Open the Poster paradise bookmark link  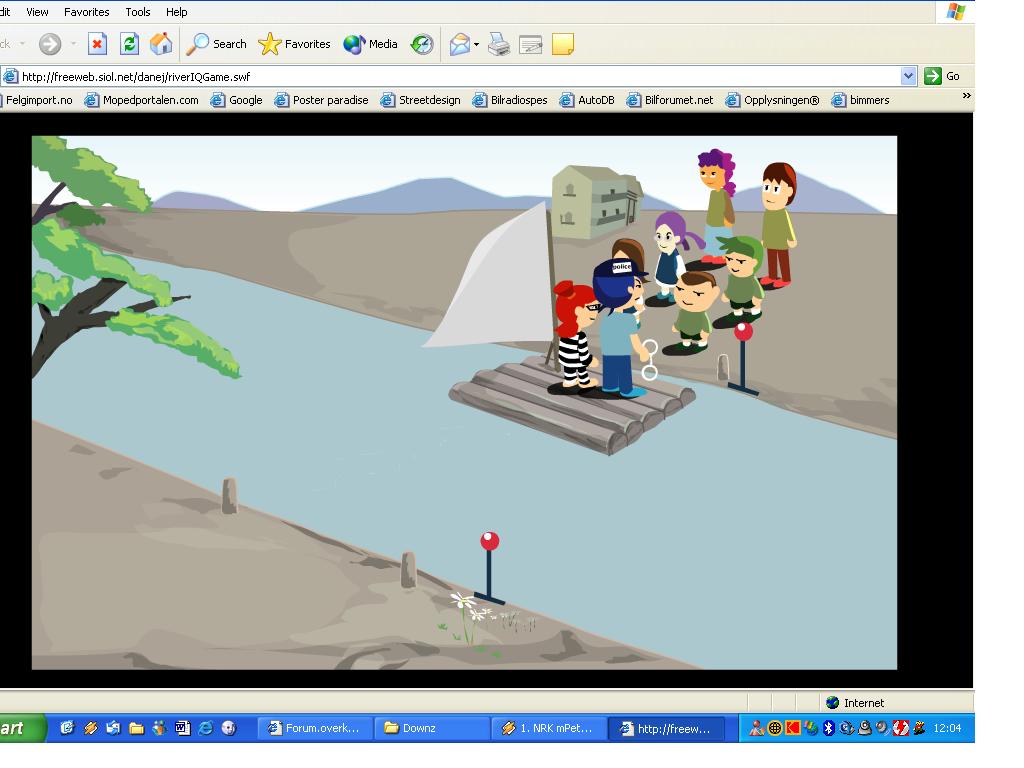321,100
